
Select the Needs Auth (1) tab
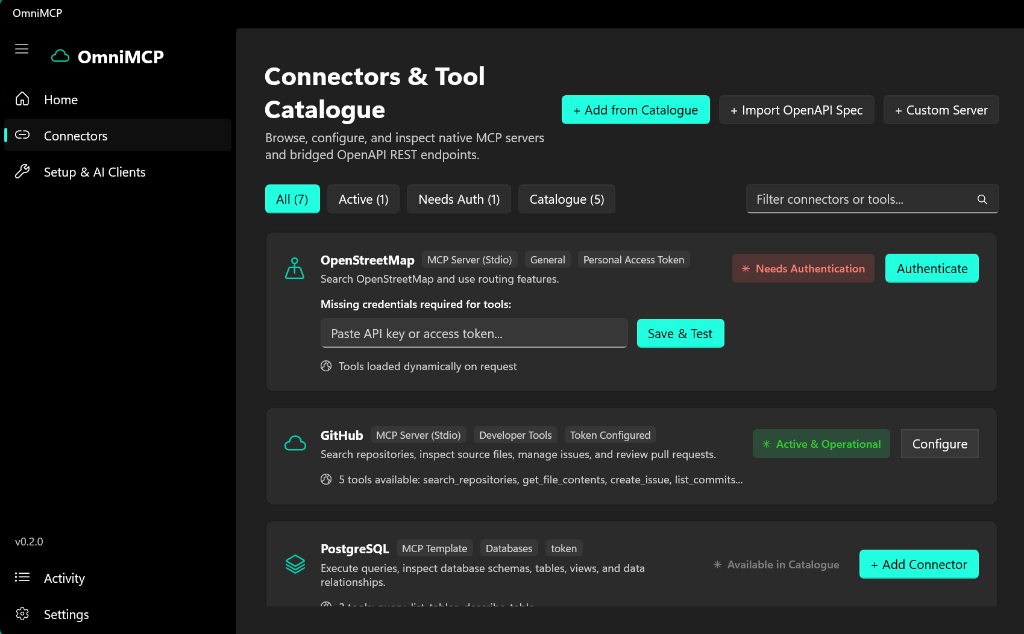tap(458, 199)
